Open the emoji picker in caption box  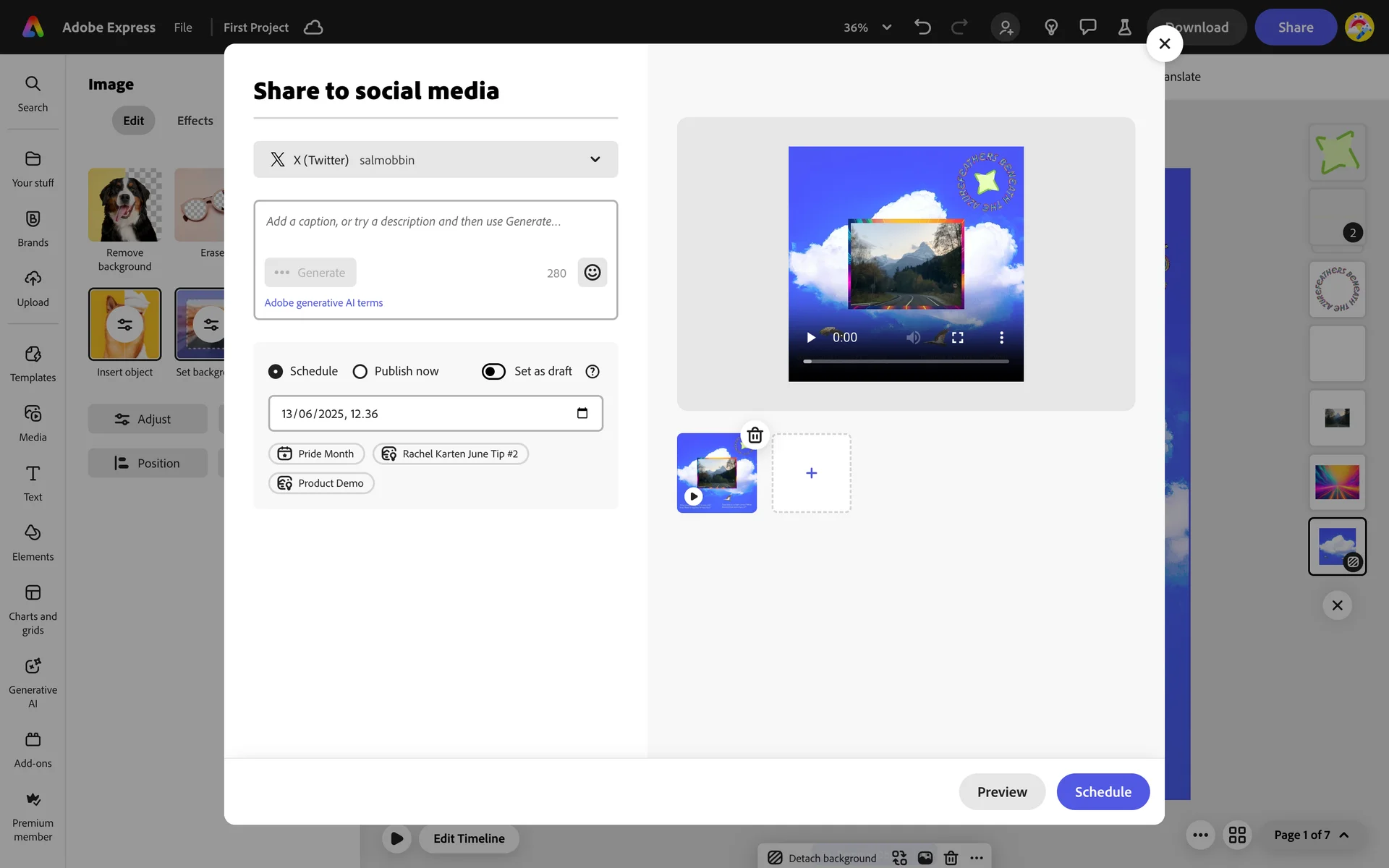click(x=592, y=273)
